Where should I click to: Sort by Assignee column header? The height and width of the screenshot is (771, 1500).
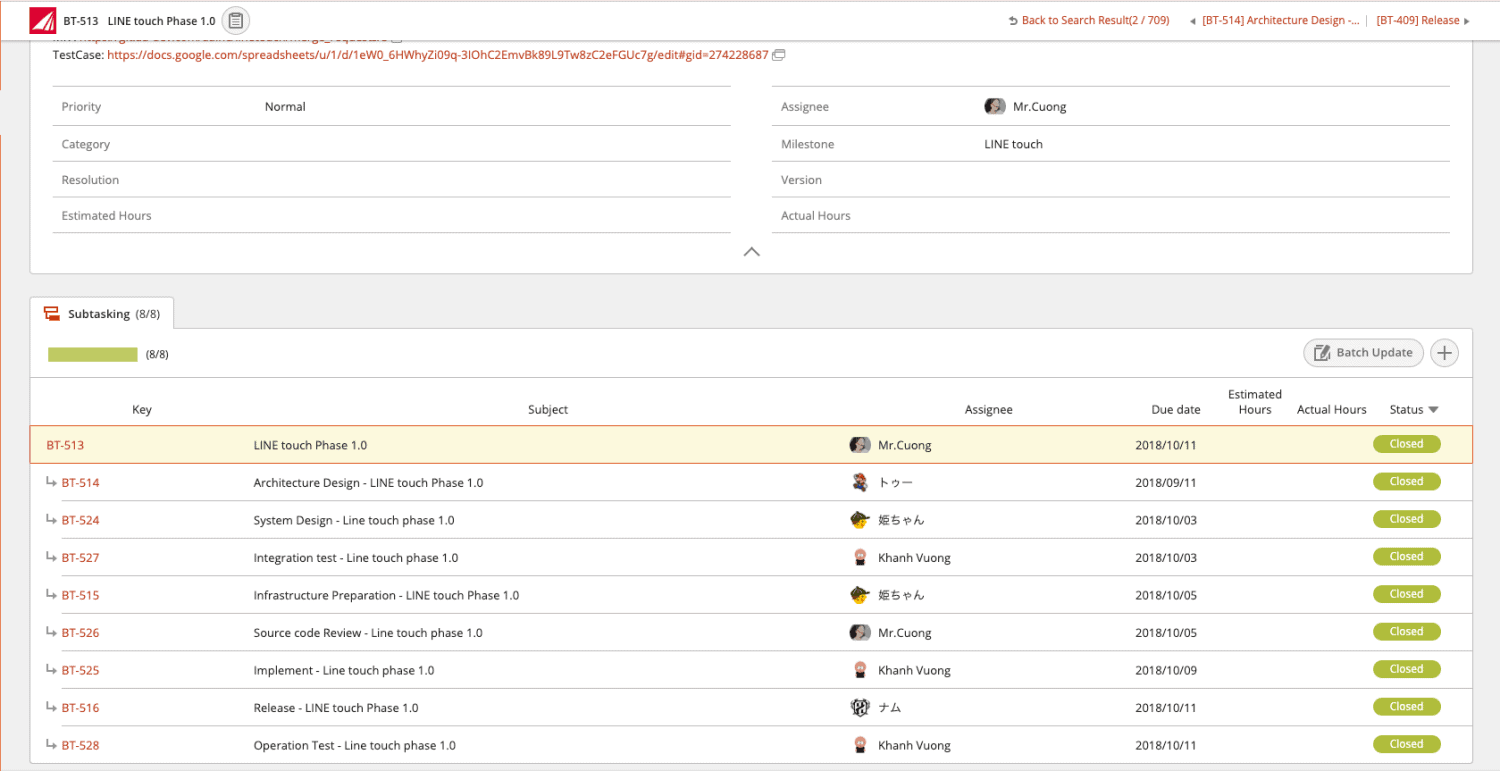pyautogui.click(x=988, y=410)
